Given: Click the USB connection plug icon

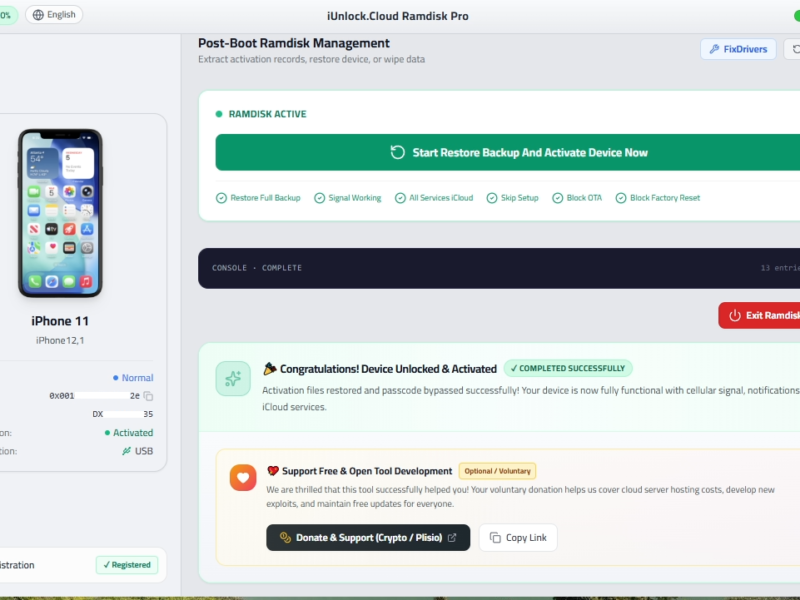Looking at the screenshot, I should click(127, 451).
